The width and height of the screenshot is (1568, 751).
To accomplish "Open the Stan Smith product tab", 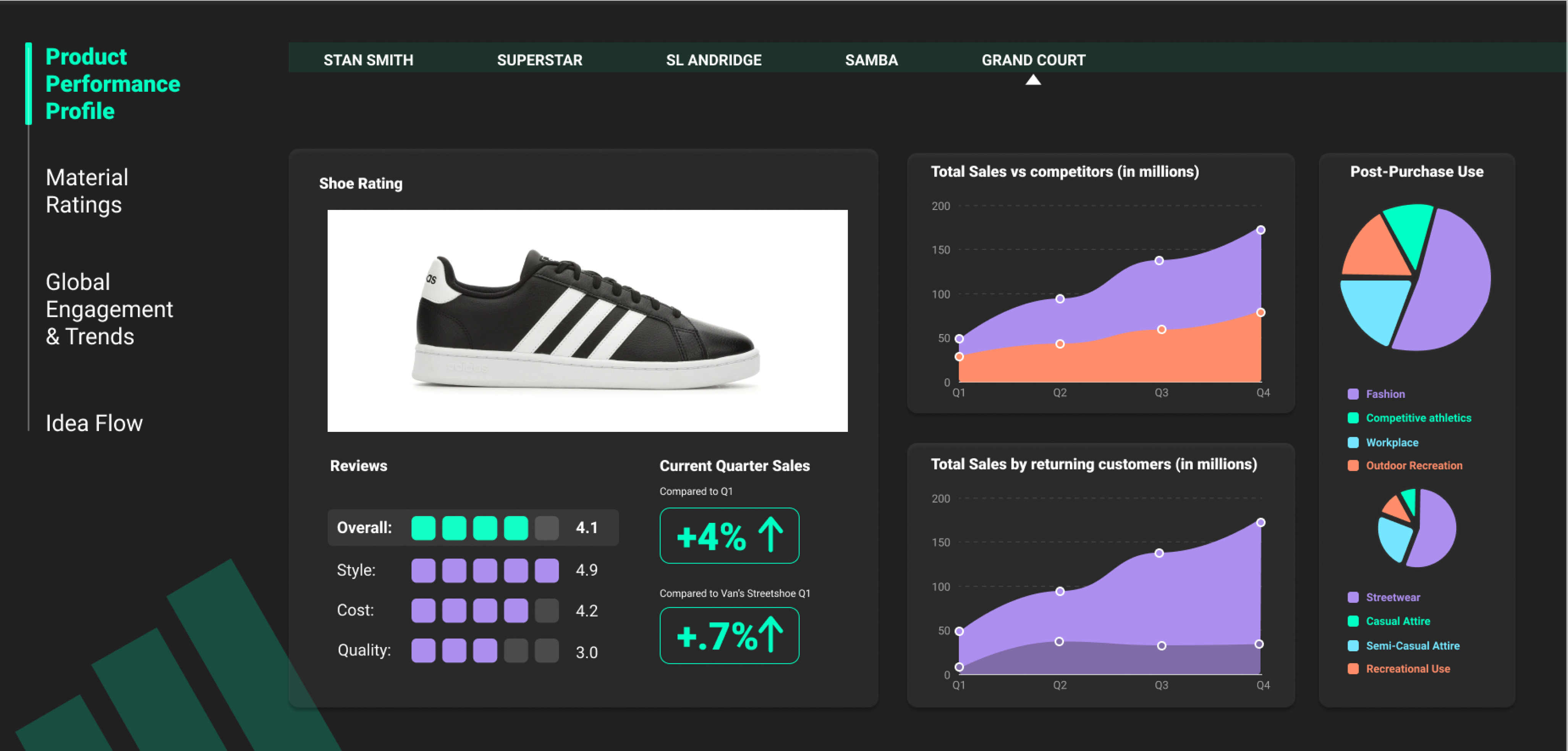I will click(368, 60).
